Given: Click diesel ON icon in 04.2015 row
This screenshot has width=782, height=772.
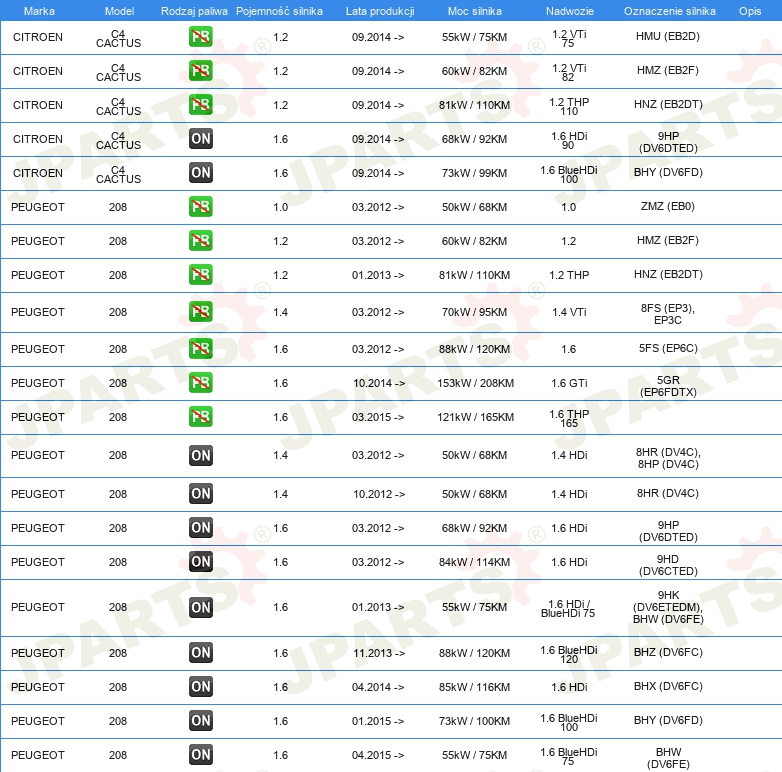Looking at the screenshot, I should [200, 755].
